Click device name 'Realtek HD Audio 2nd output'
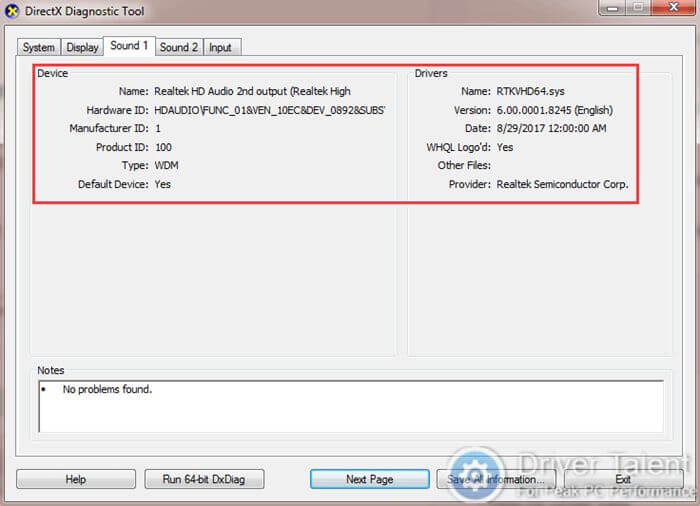700x506 pixels. pyautogui.click(x=252, y=92)
